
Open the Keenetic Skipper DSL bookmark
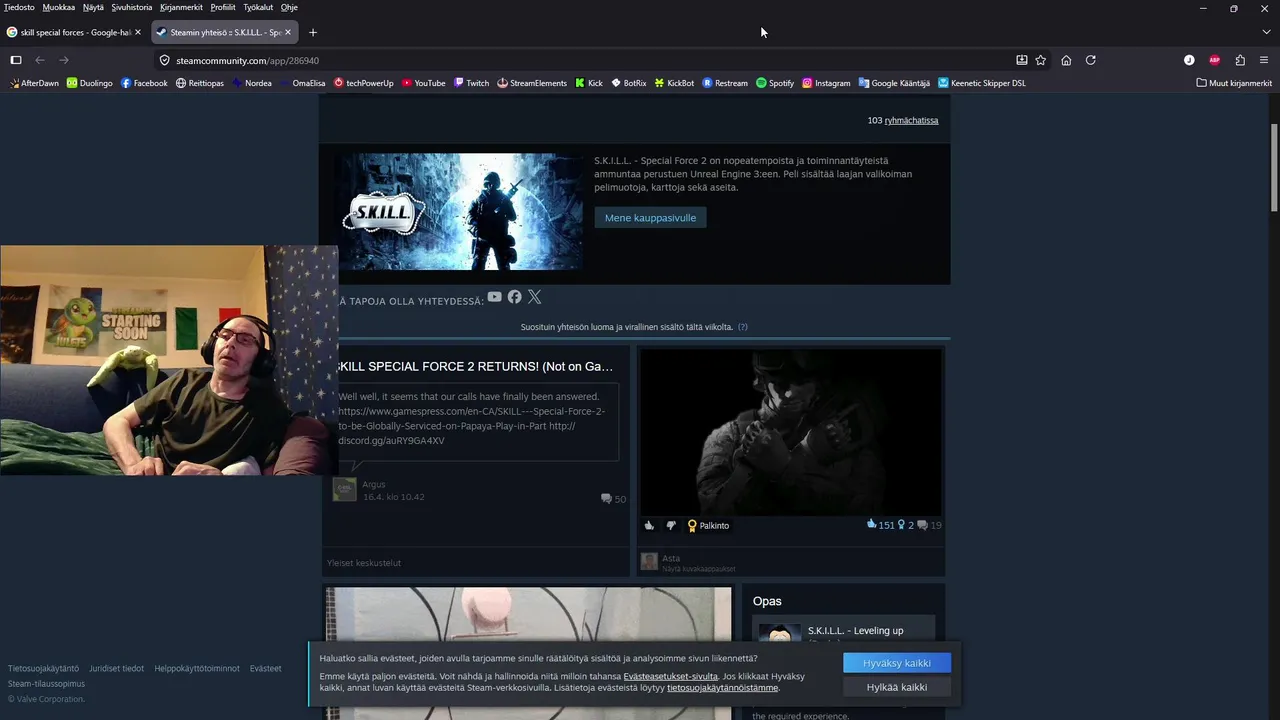pos(982,83)
